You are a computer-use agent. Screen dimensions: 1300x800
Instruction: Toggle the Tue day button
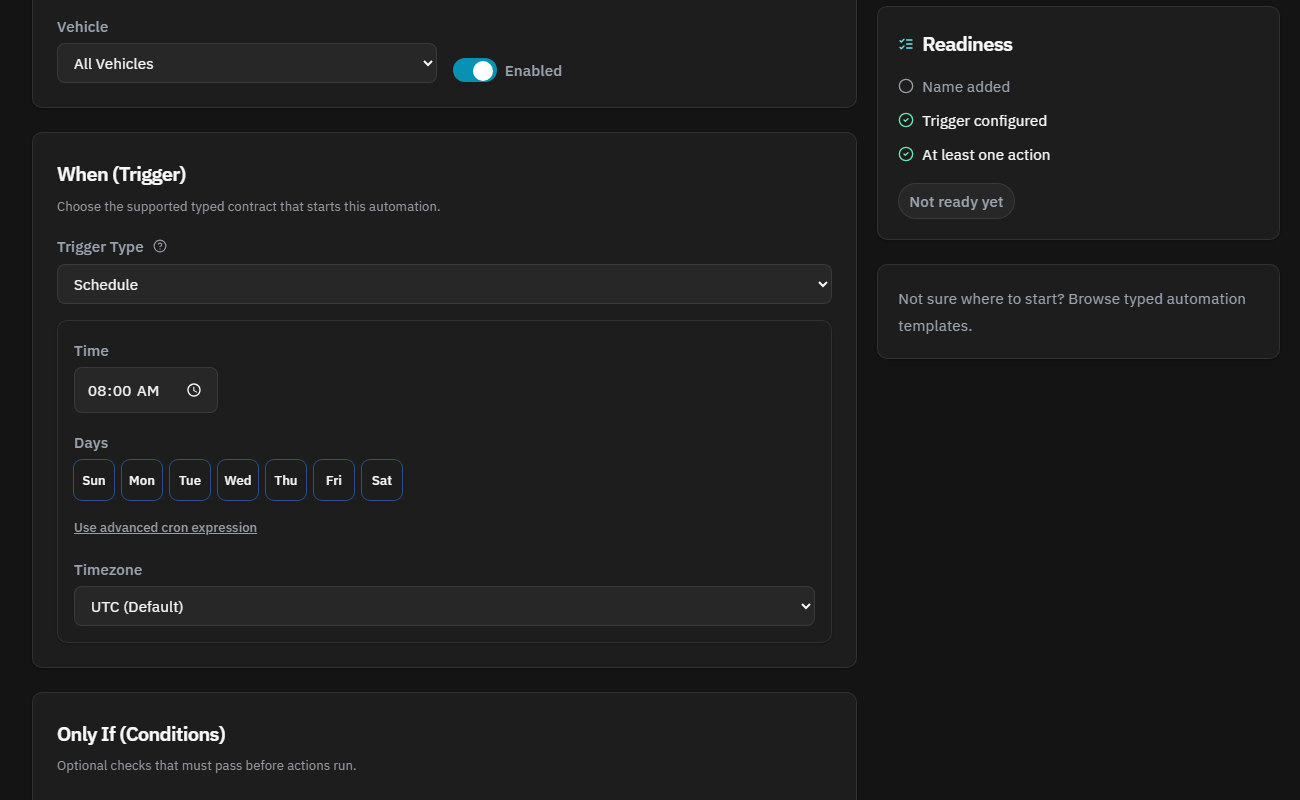[190, 480]
